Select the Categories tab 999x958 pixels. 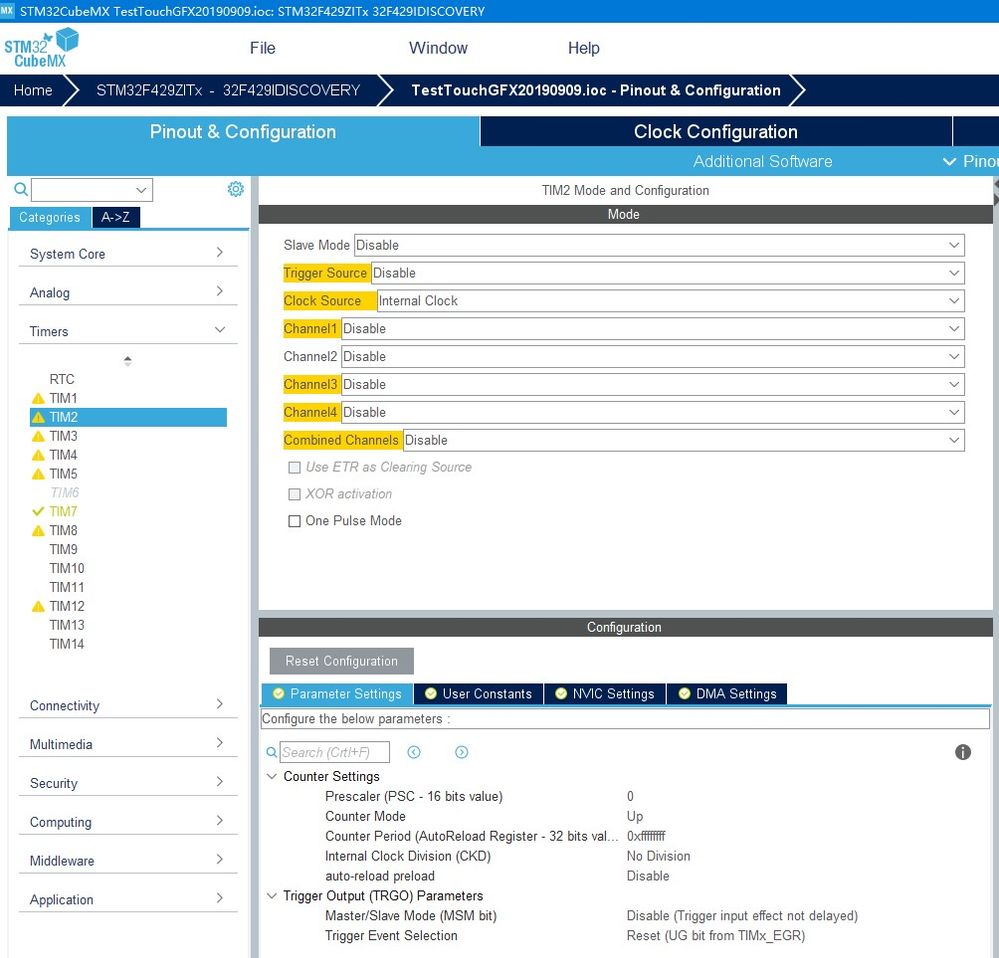pyautogui.click(x=50, y=217)
